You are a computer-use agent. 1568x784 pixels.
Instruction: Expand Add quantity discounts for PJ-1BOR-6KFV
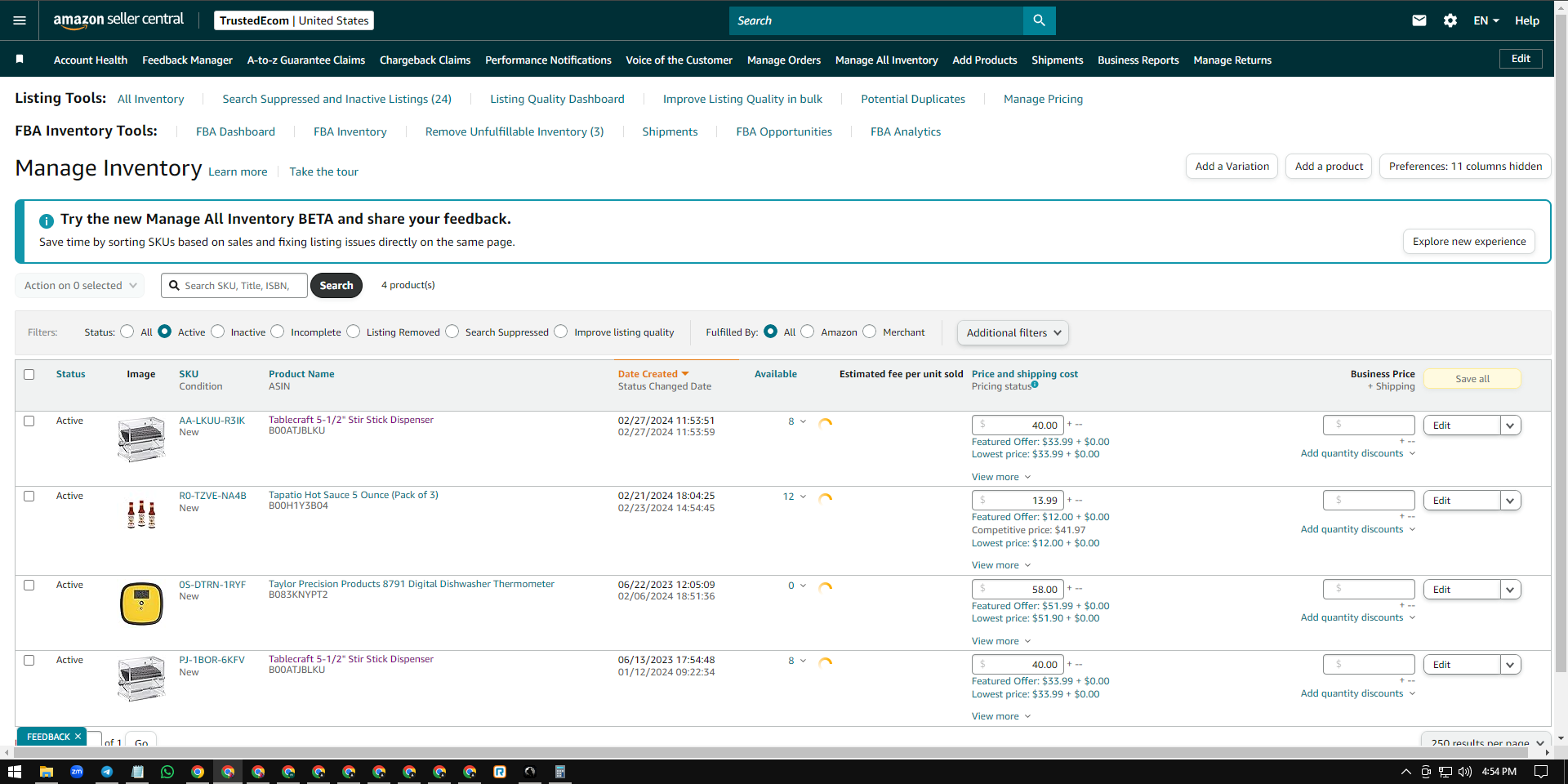[x=1357, y=693]
